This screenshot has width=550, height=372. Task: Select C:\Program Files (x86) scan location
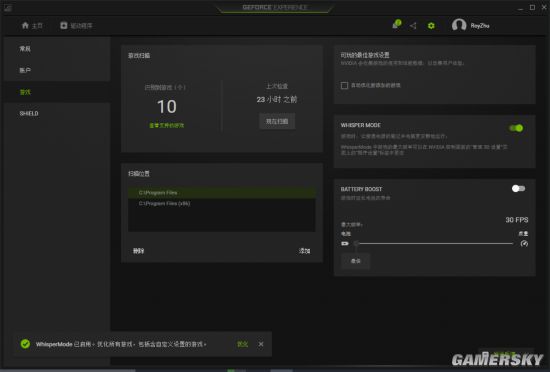pyautogui.click(x=222, y=203)
